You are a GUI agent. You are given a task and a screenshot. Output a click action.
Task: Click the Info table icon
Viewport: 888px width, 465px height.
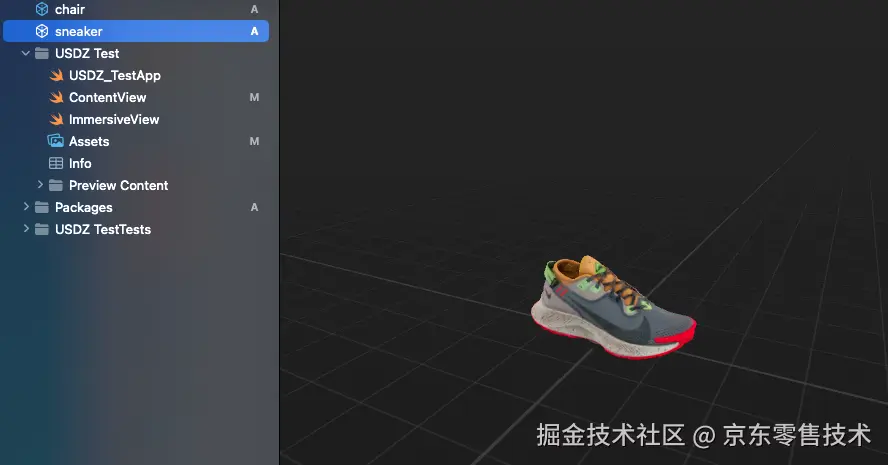(56, 164)
